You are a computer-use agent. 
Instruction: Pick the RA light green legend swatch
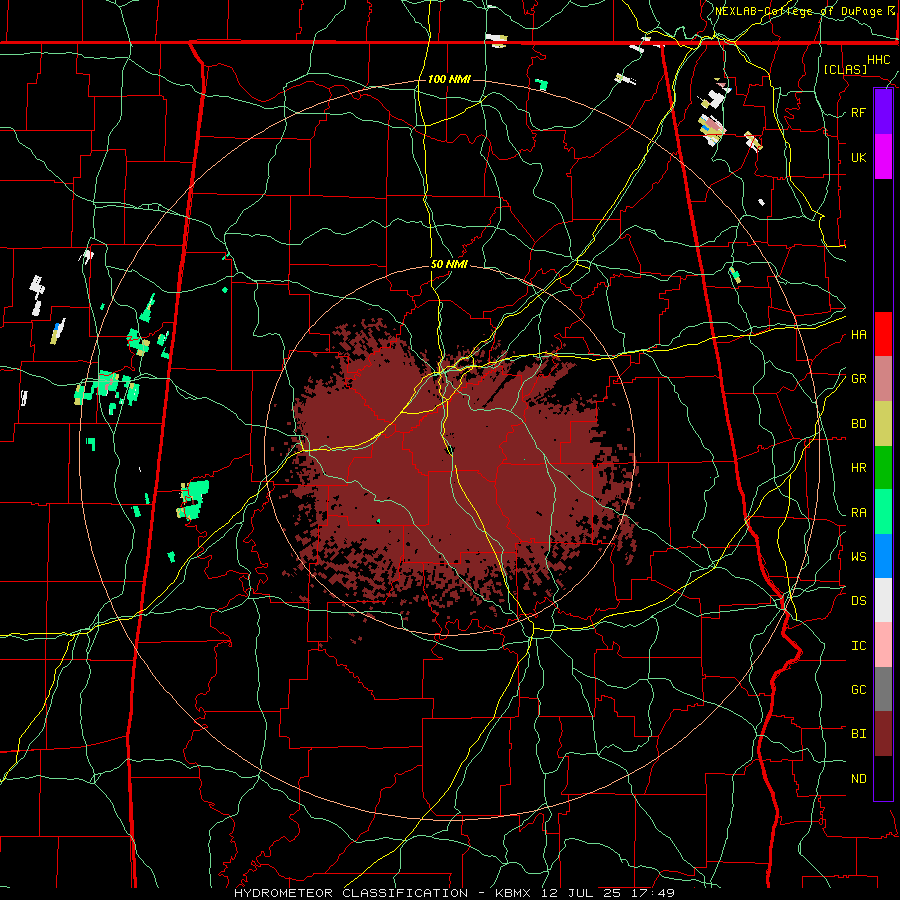[883, 512]
